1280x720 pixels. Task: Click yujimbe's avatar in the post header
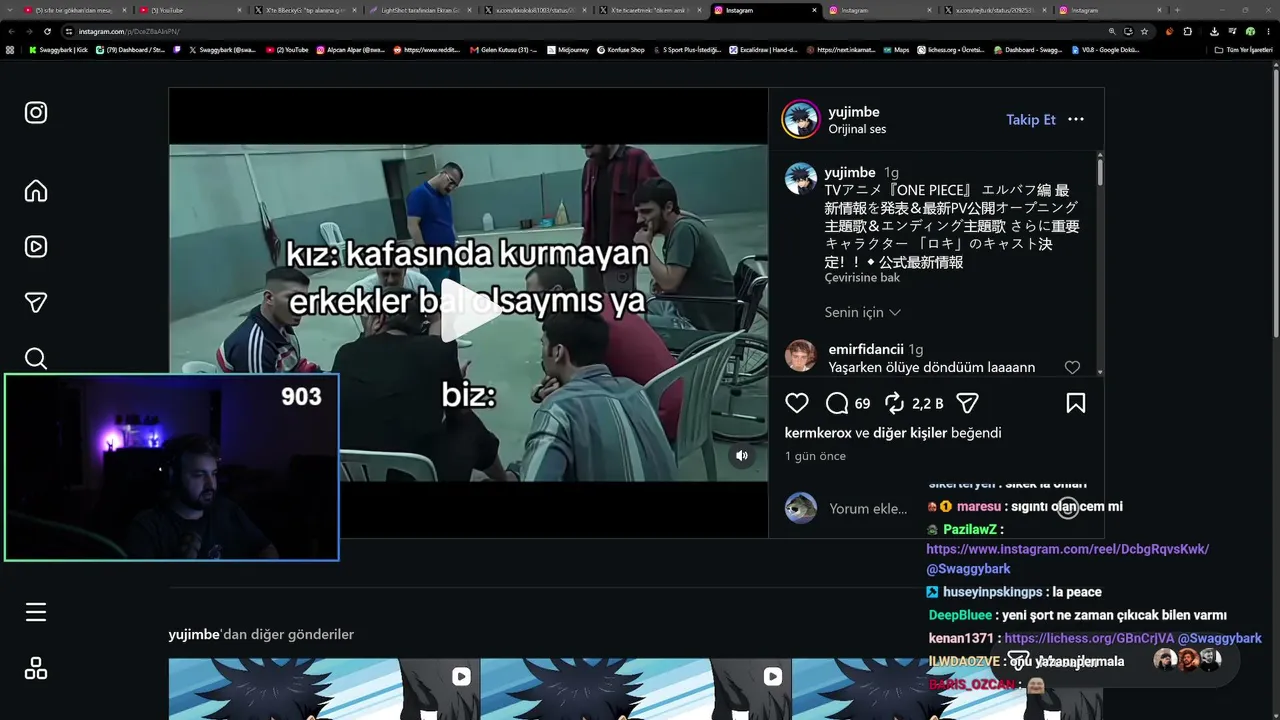801,119
